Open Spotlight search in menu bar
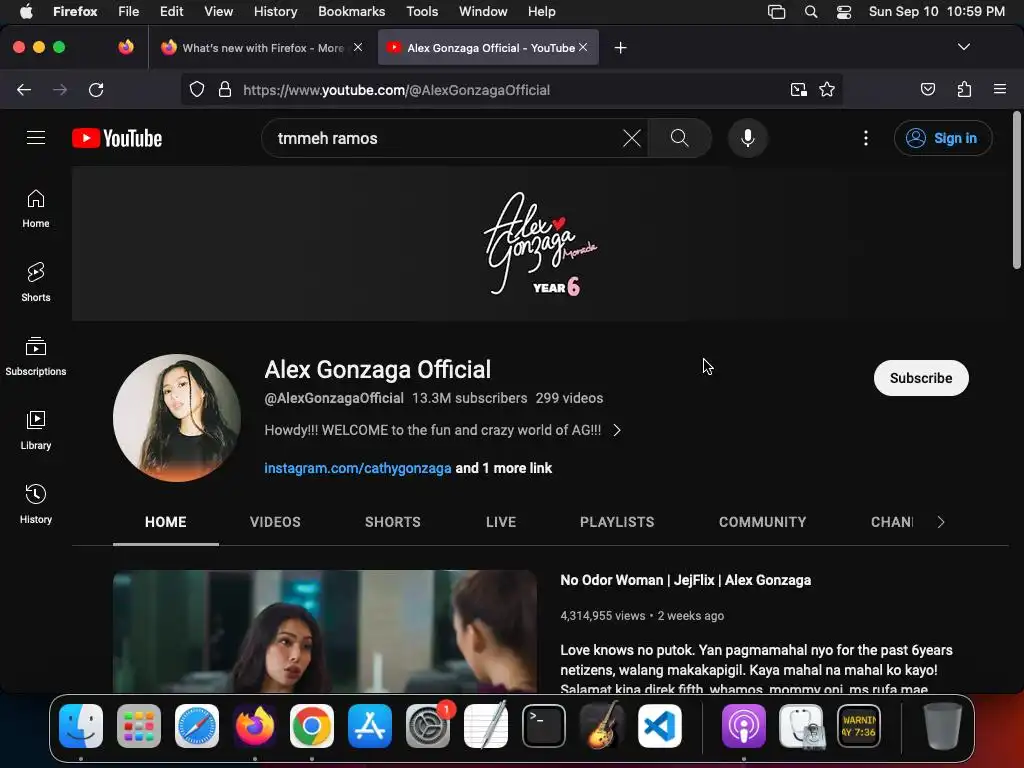Viewport: 1024px width, 768px height. pyautogui.click(x=810, y=12)
